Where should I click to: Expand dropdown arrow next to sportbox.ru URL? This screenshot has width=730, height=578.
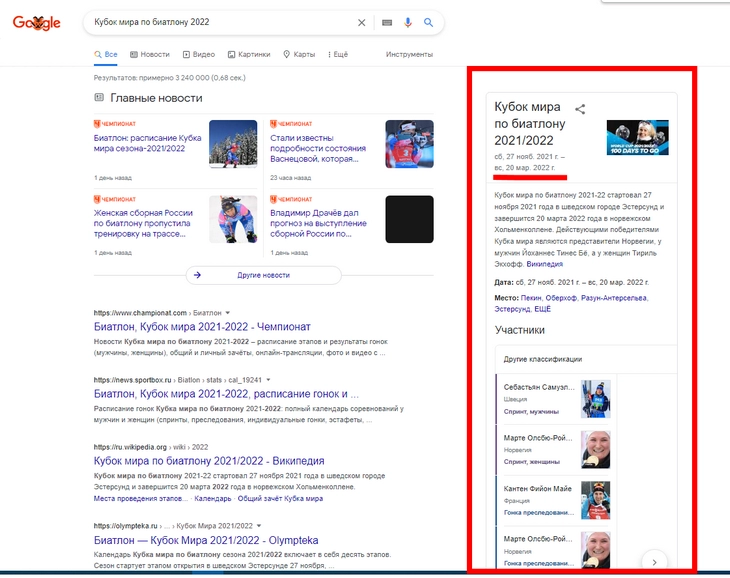[x=268, y=380]
